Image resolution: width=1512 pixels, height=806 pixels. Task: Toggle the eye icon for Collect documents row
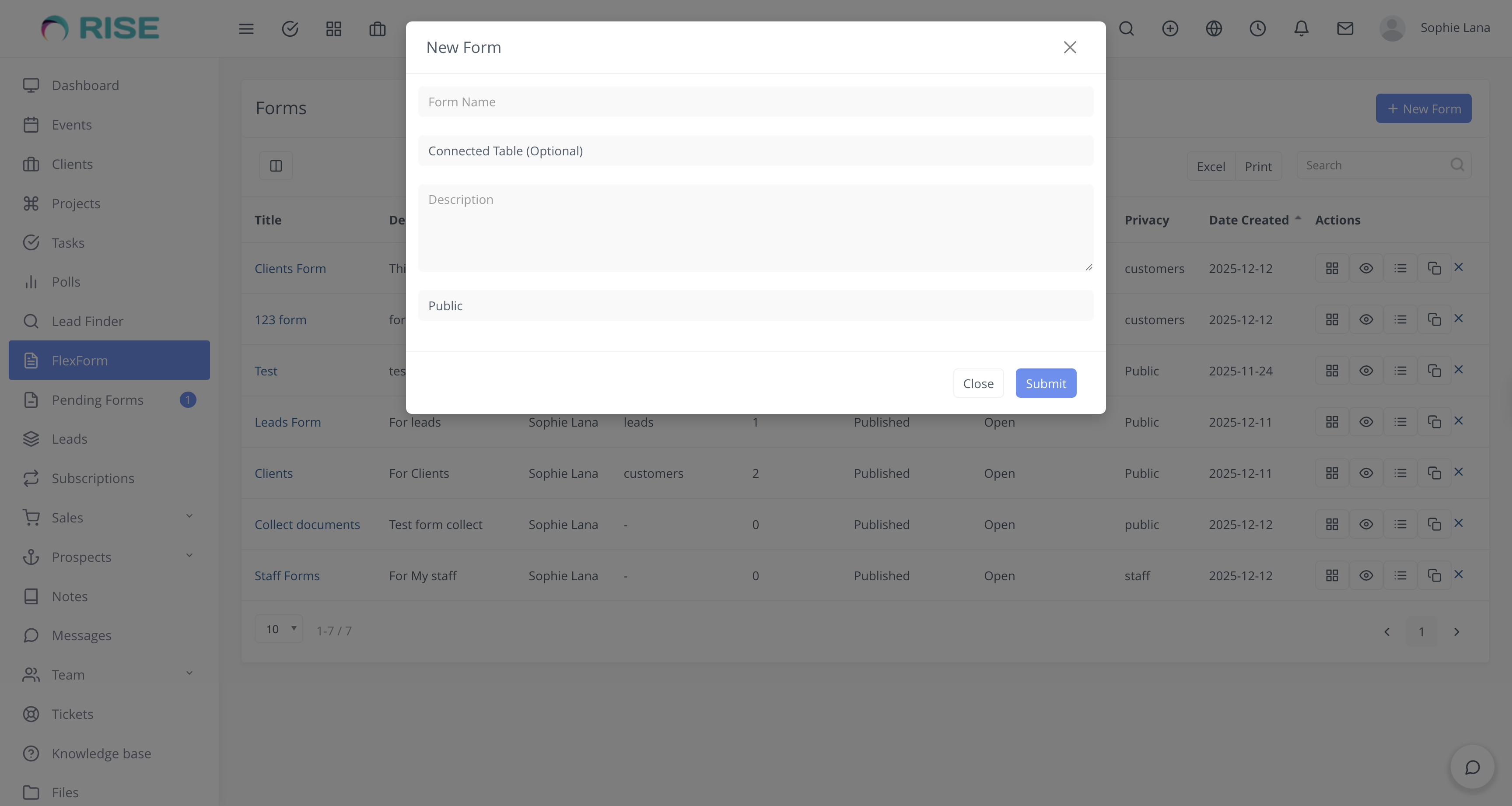[x=1366, y=524]
